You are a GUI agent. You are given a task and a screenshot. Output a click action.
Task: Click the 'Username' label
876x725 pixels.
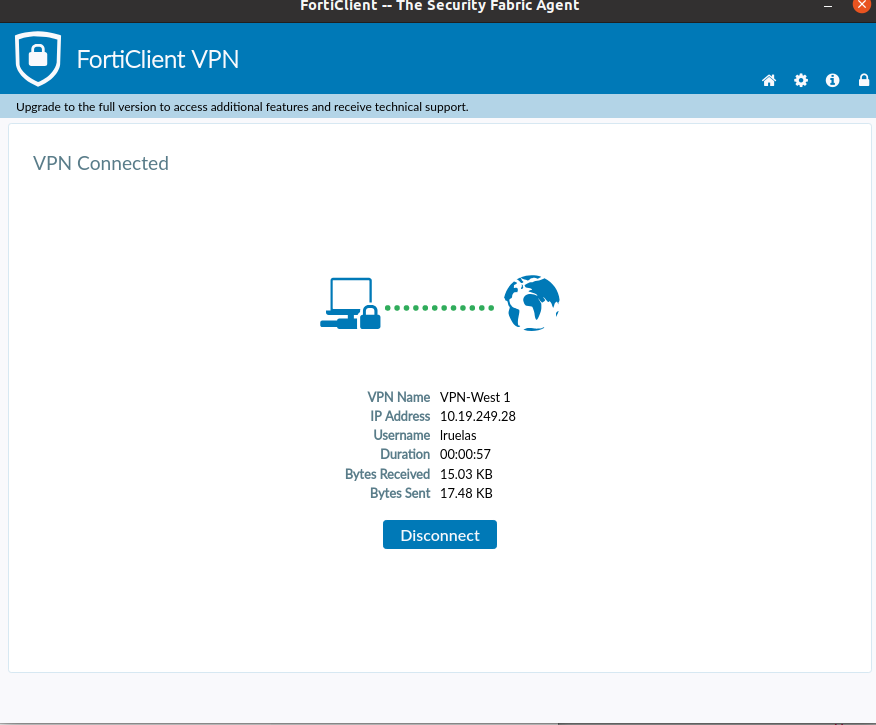402,435
